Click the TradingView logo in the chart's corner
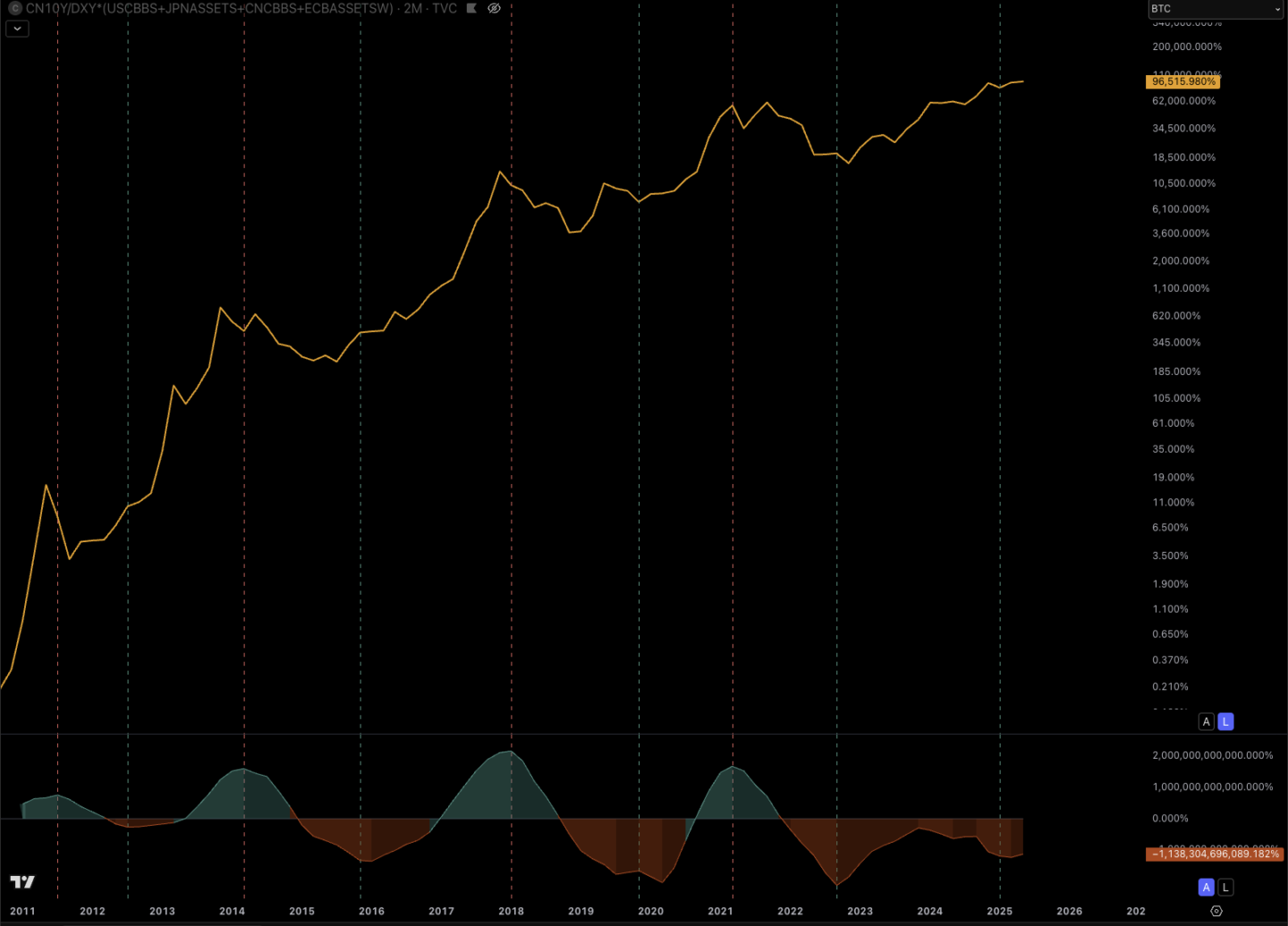The width and height of the screenshot is (1288, 926). coord(22,882)
